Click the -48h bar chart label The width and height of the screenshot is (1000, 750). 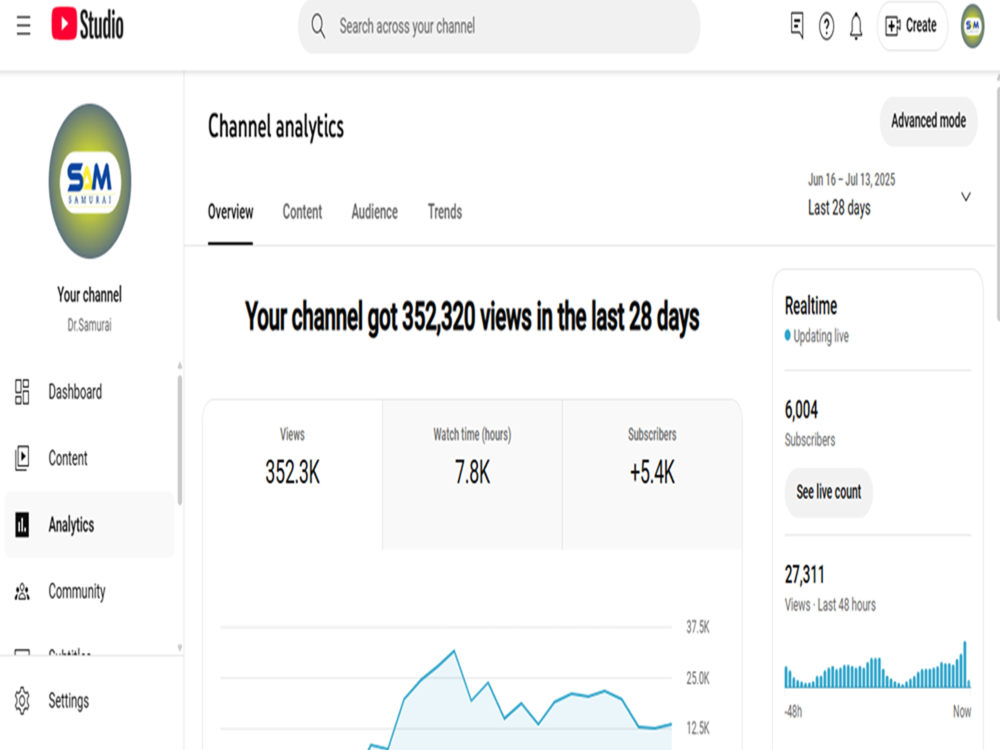(793, 711)
